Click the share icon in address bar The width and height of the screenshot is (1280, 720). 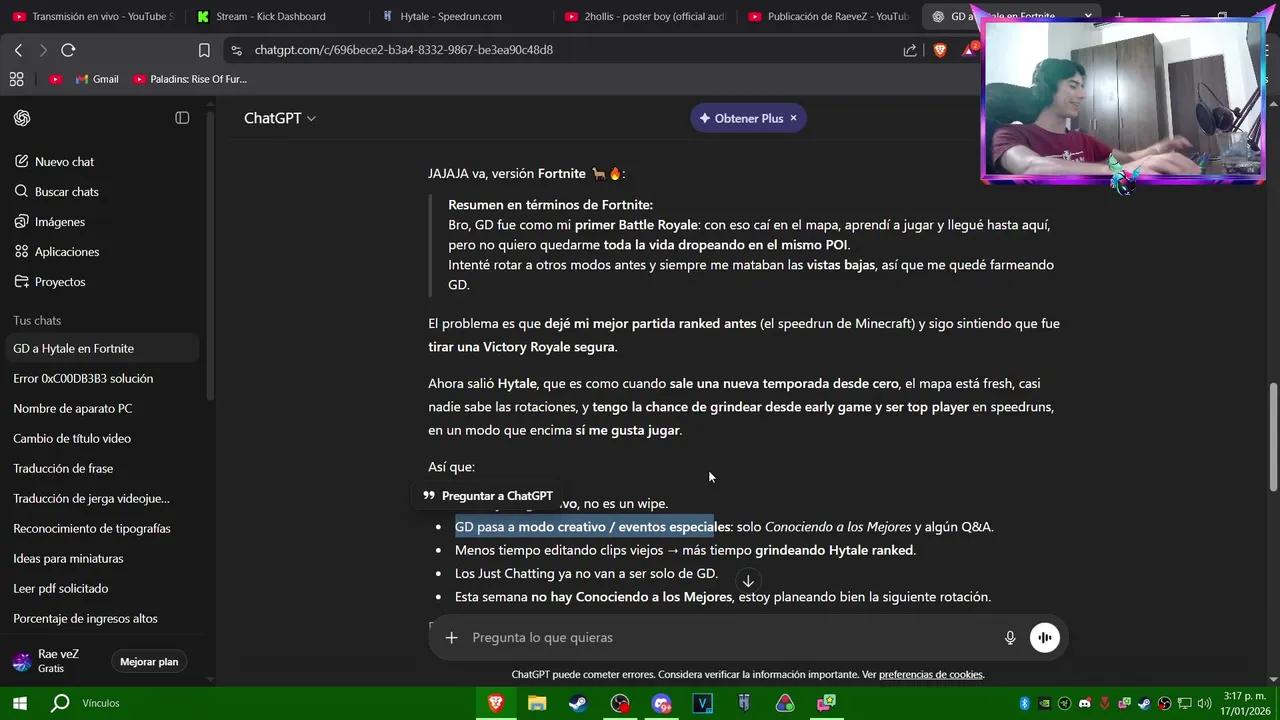point(910,50)
